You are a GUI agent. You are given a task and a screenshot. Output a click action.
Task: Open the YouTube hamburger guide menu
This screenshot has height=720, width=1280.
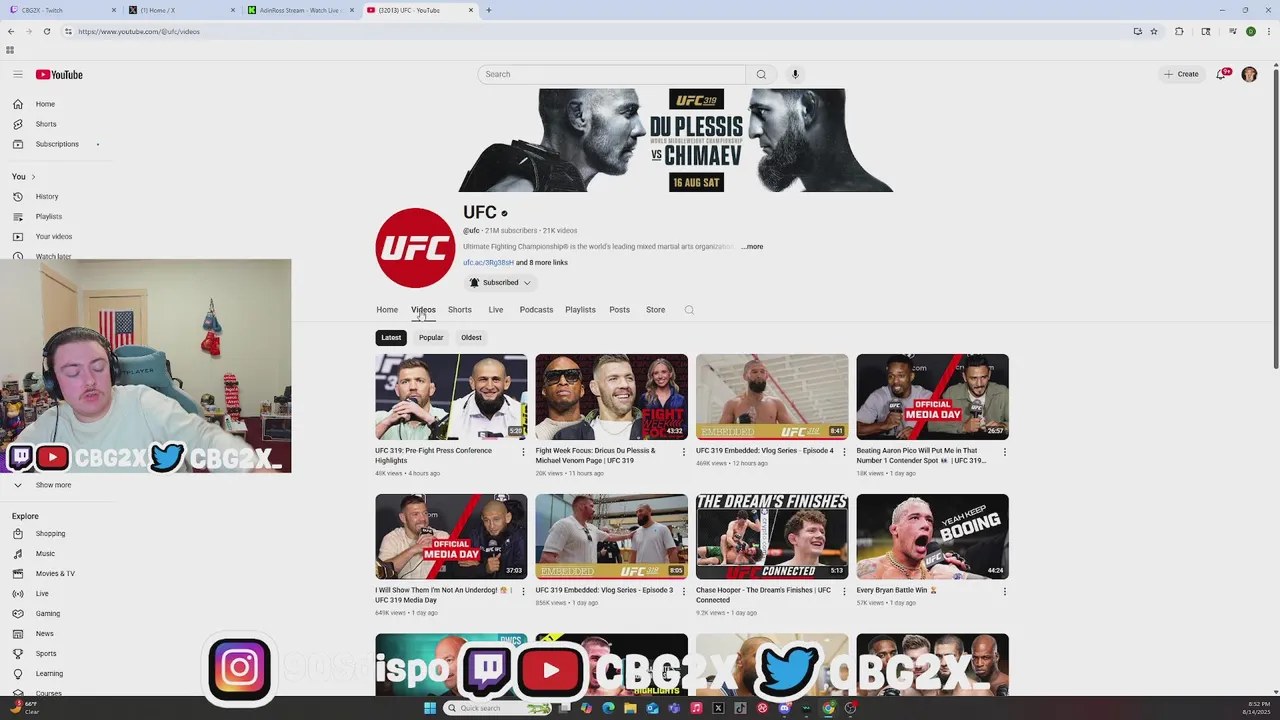coord(18,74)
